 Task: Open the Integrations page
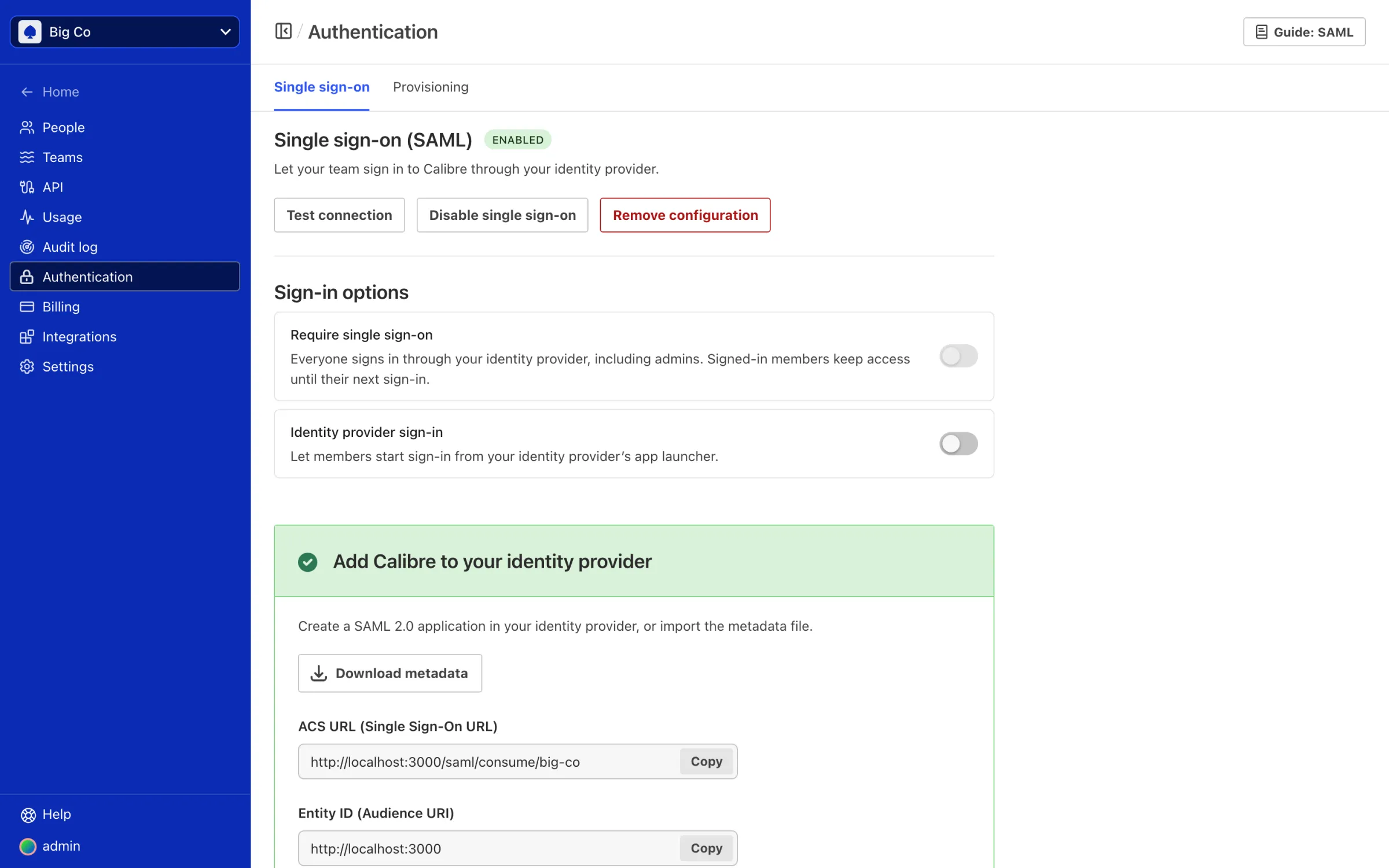(125, 337)
